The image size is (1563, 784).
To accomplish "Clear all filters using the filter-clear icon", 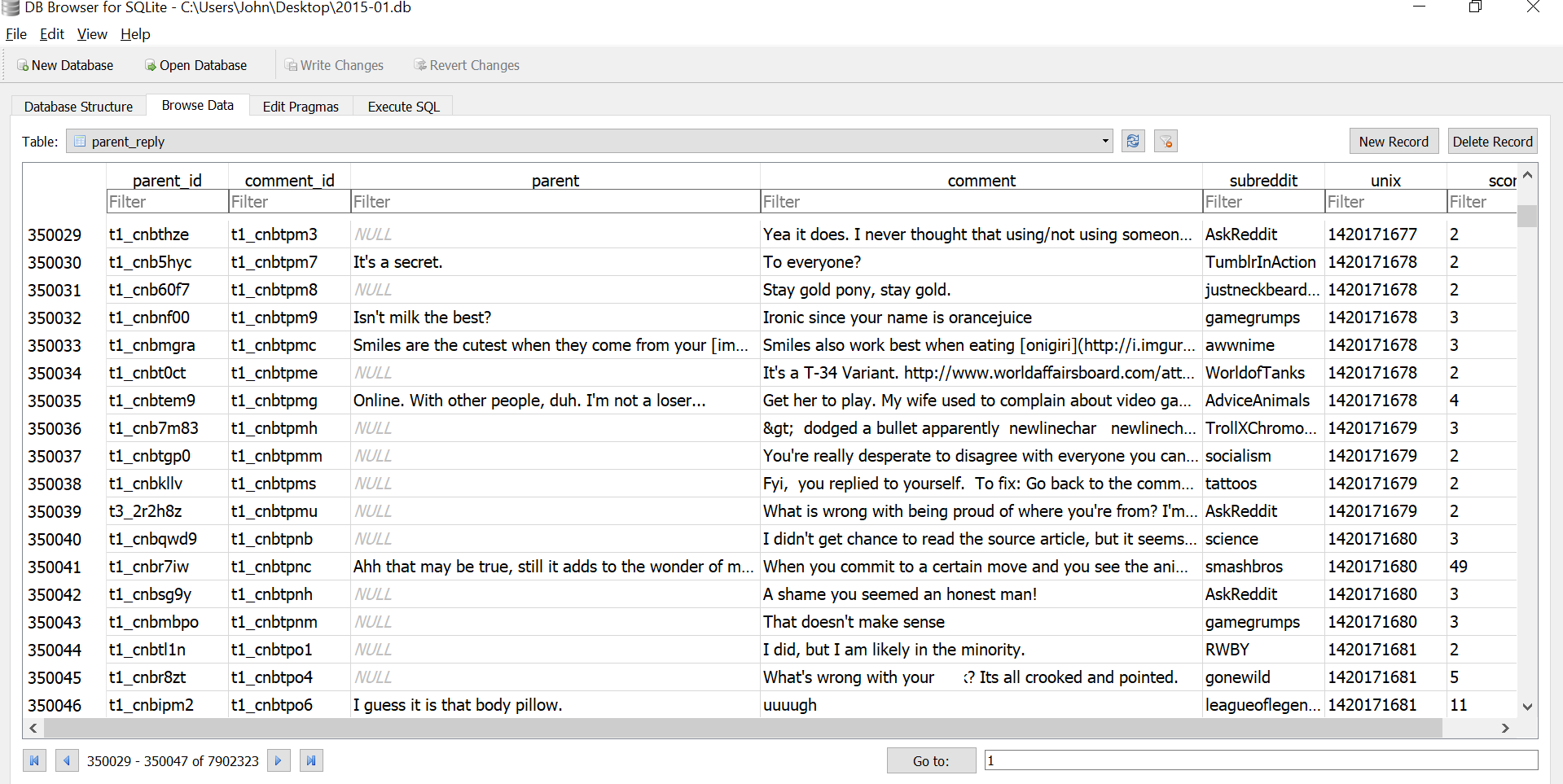I will click(1166, 141).
